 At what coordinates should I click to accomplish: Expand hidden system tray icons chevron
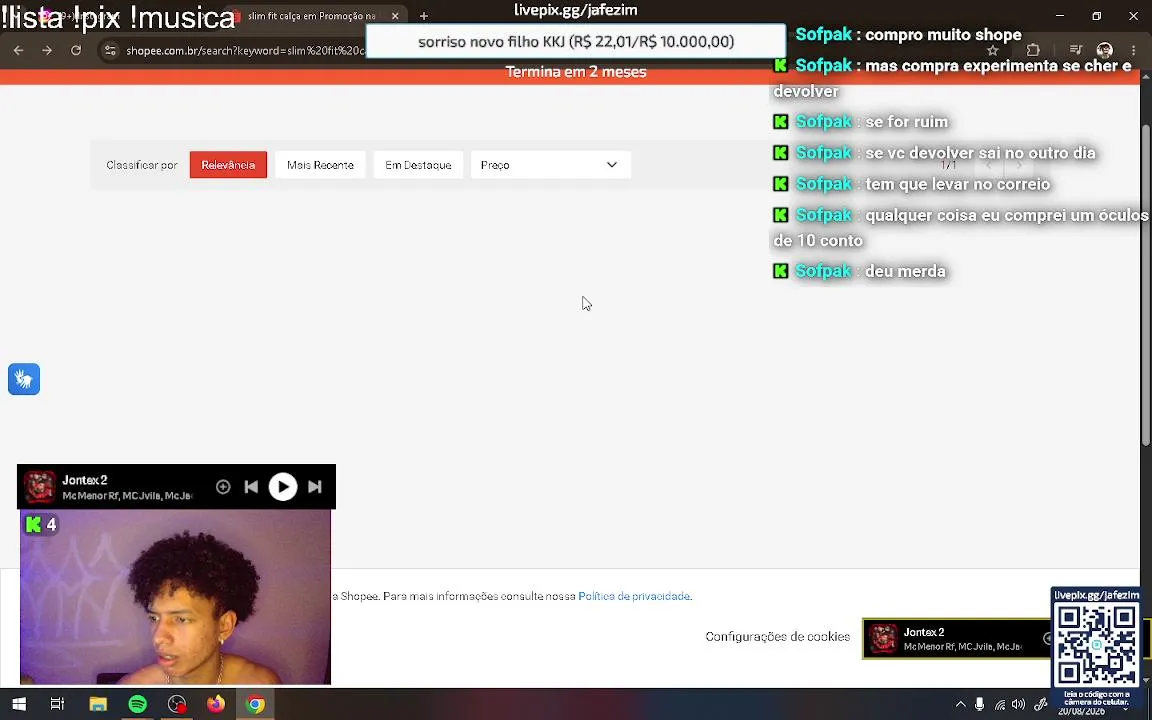pos(960,705)
